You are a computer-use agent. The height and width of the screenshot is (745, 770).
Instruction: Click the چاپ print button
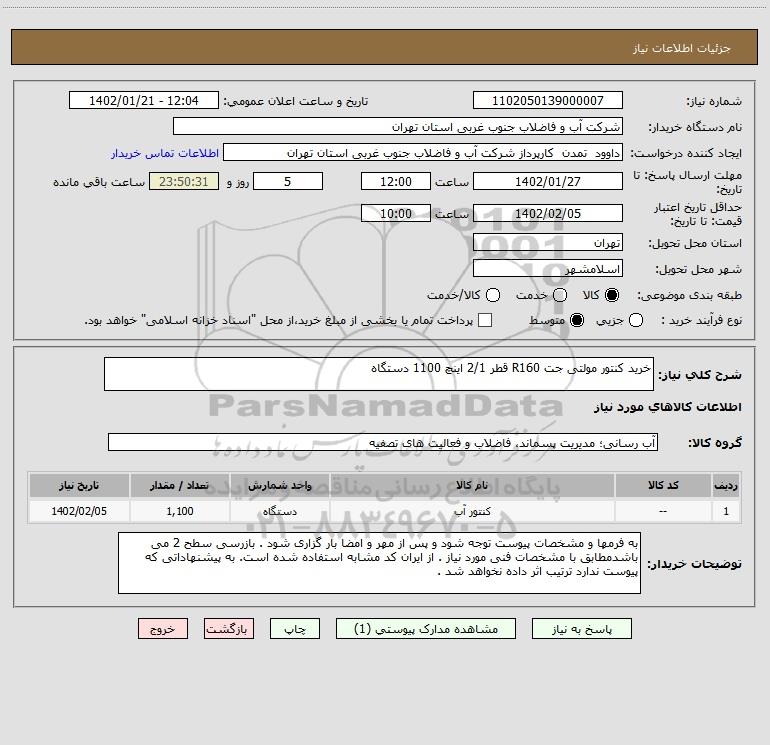pyautogui.click(x=295, y=629)
